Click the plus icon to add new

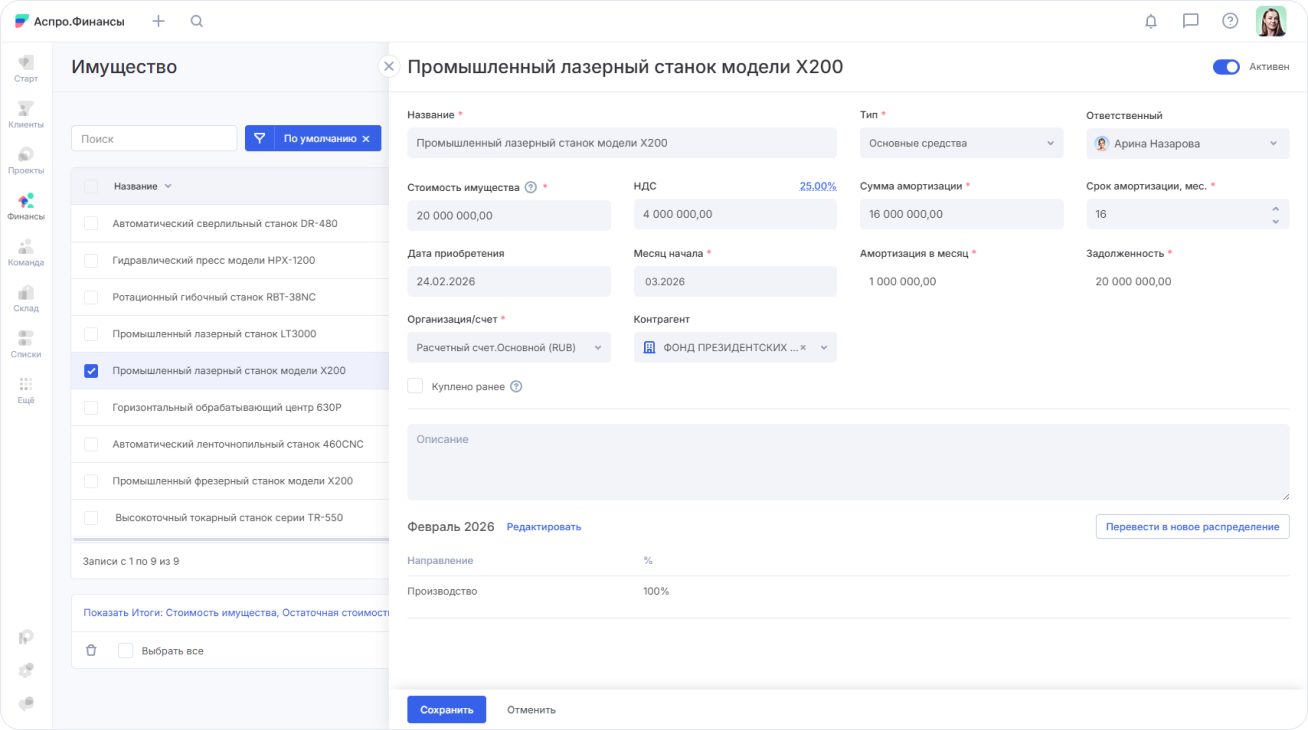click(158, 21)
